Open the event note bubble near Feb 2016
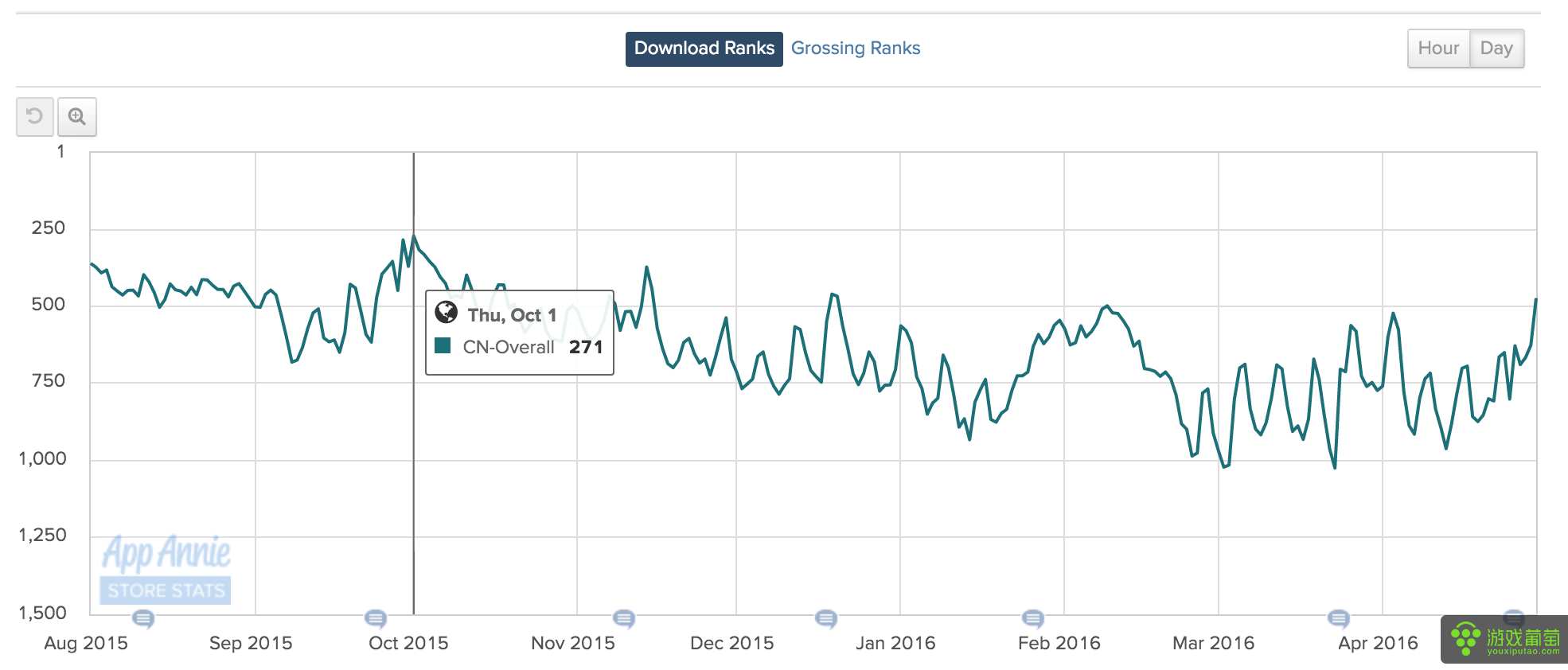Screen dimensions: 1568x670 [1033, 618]
